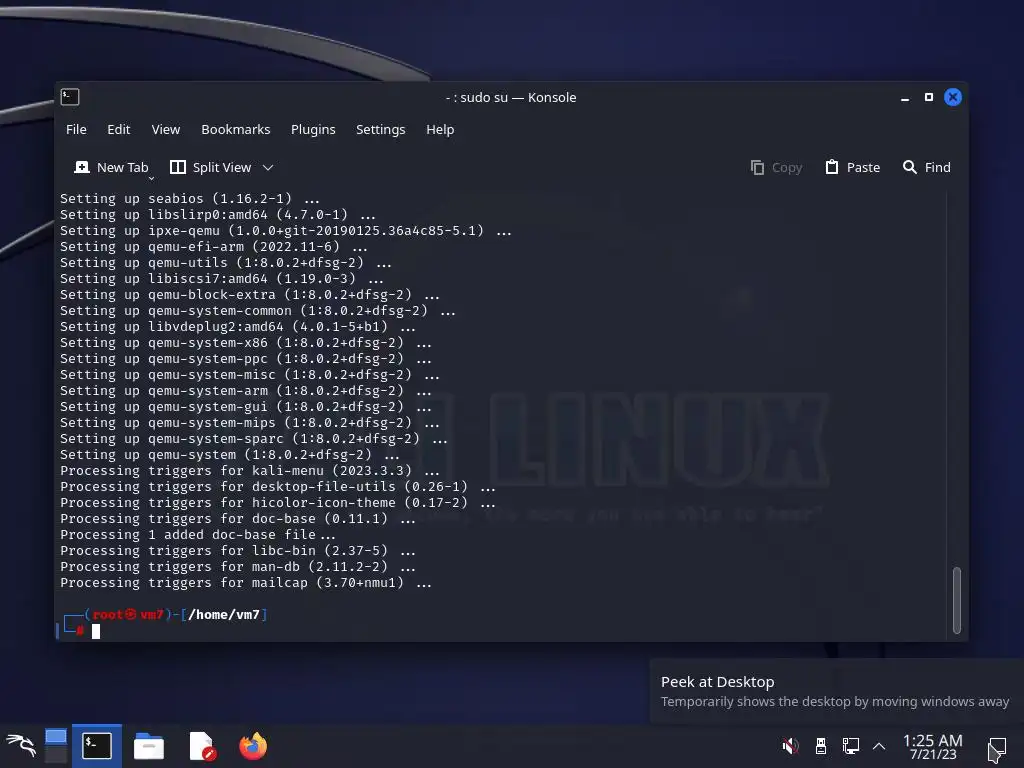Click the terminal scrollbar handle

pyautogui.click(x=957, y=600)
